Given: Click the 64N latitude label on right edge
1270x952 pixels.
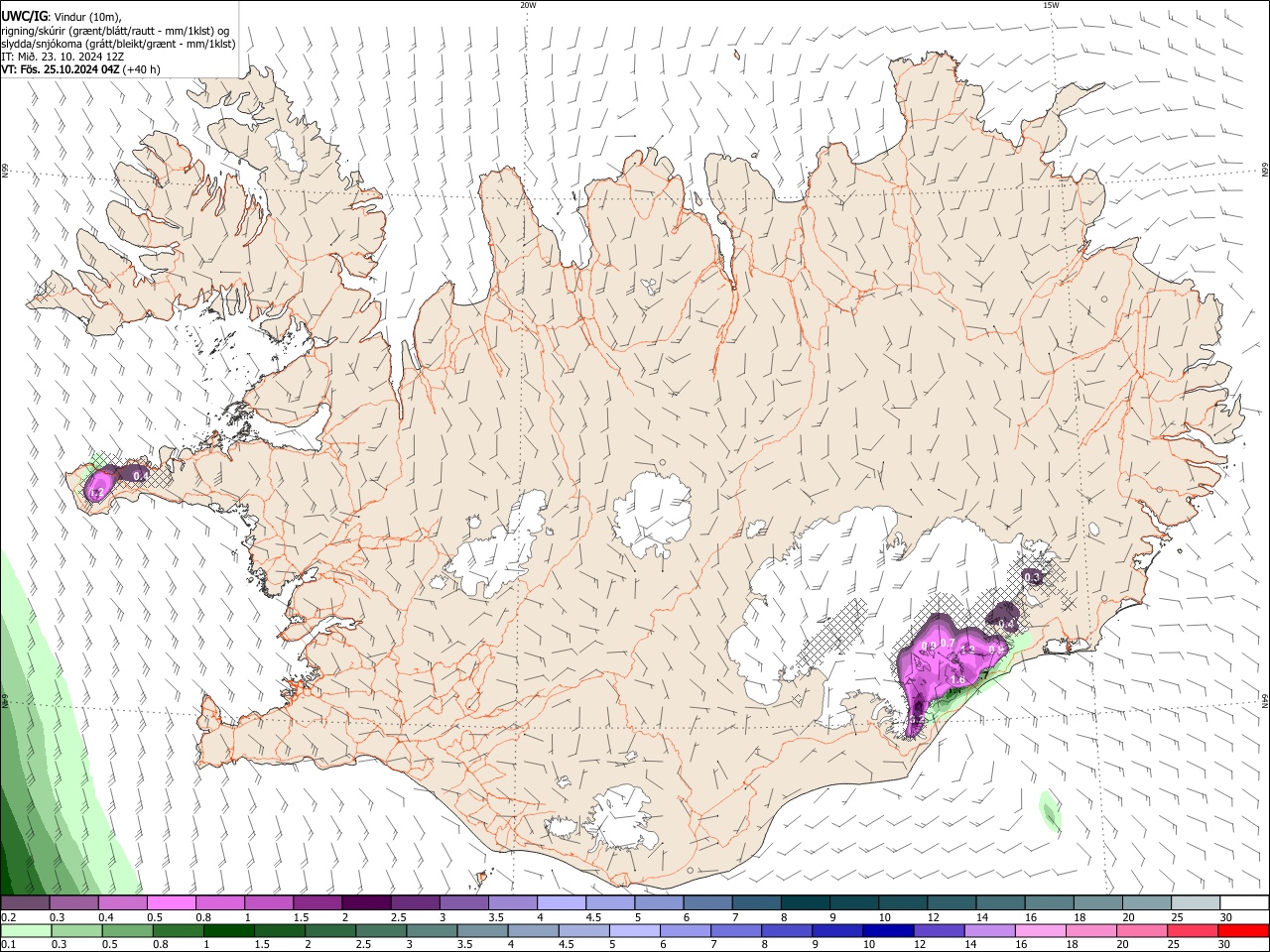Looking at the screenshot, I should [x=1264, y=700].
